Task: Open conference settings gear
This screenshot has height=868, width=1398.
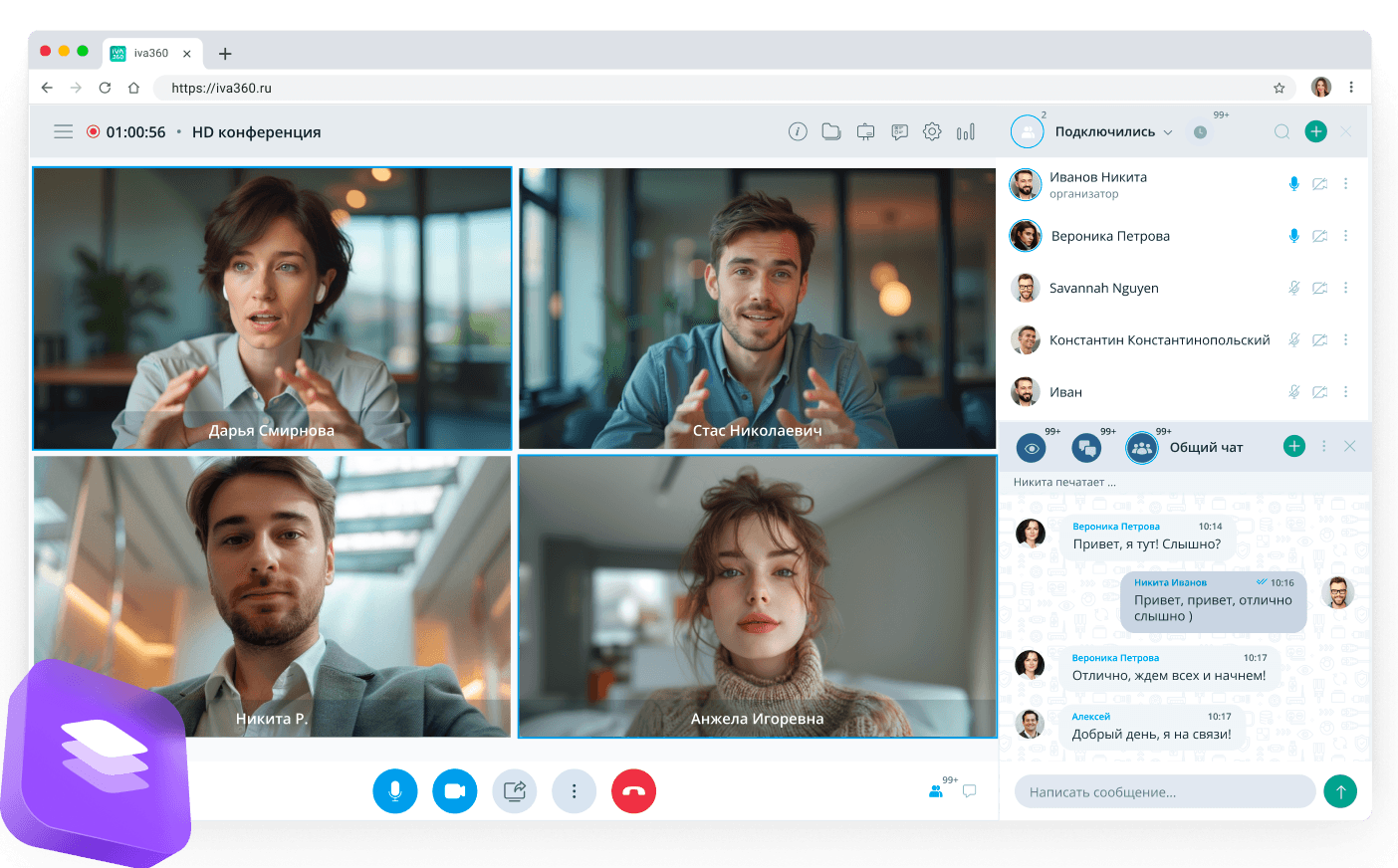Action: click(x=932, y=131)
